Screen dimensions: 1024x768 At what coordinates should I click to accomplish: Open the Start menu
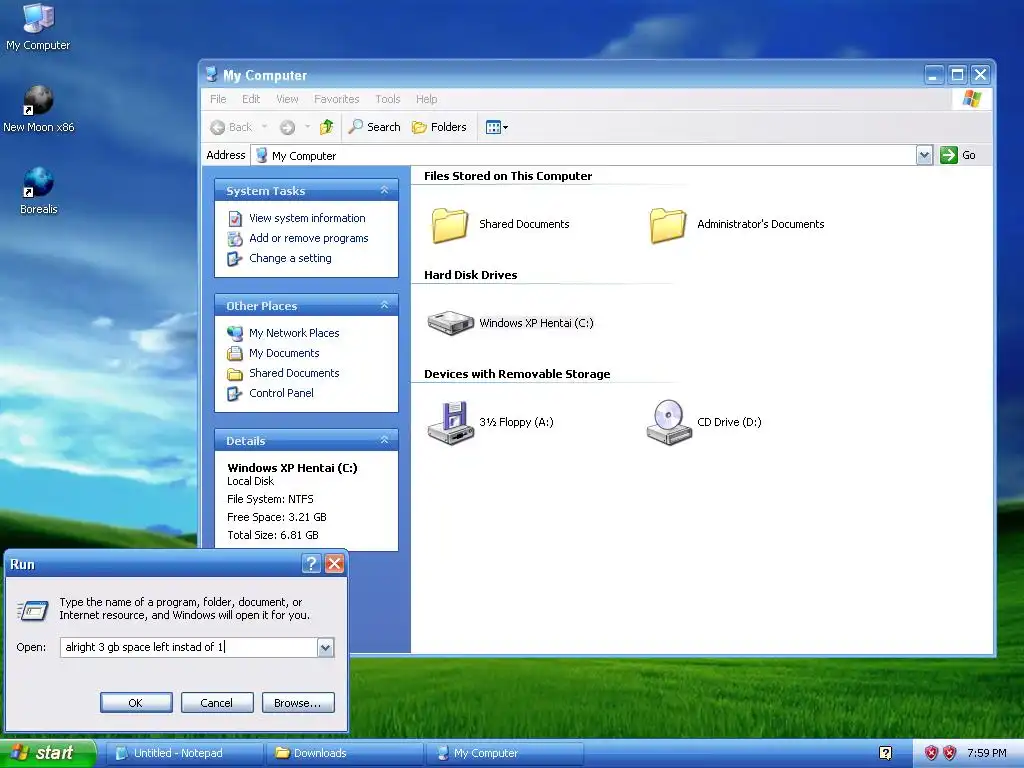[x=48, y=753]
